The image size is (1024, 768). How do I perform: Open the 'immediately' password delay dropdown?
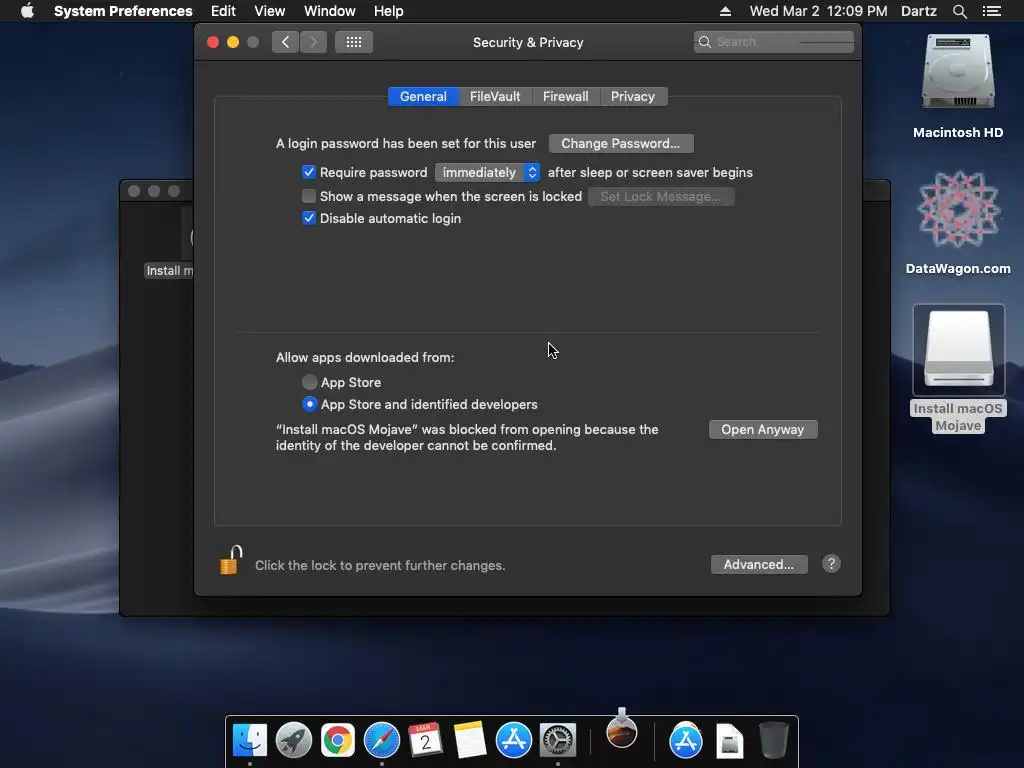(487, 172)
